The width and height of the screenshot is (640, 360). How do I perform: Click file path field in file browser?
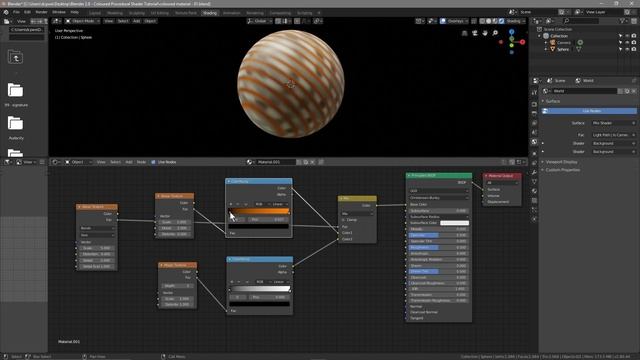point(27,30)
